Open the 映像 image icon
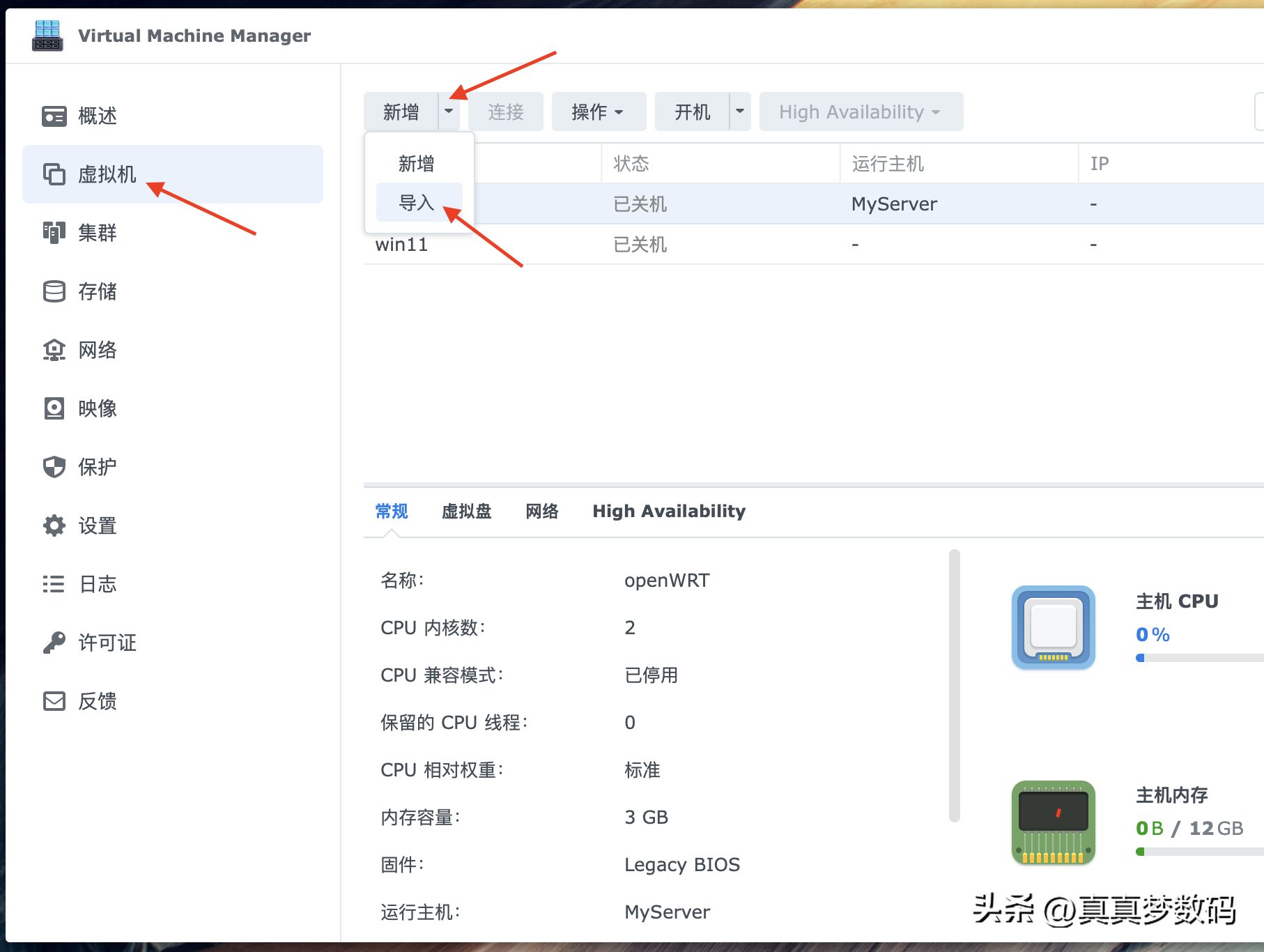 pos(54,408)
